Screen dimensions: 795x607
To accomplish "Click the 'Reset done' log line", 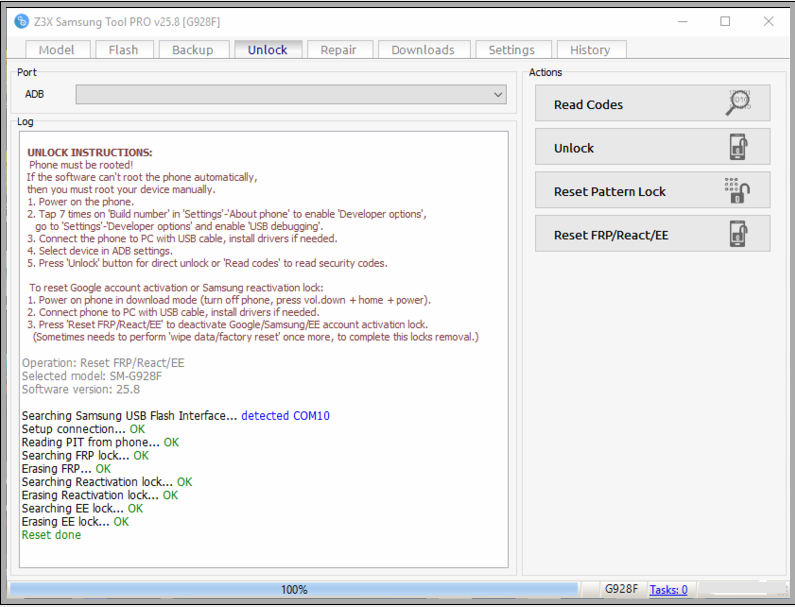I will click(51, 535).
